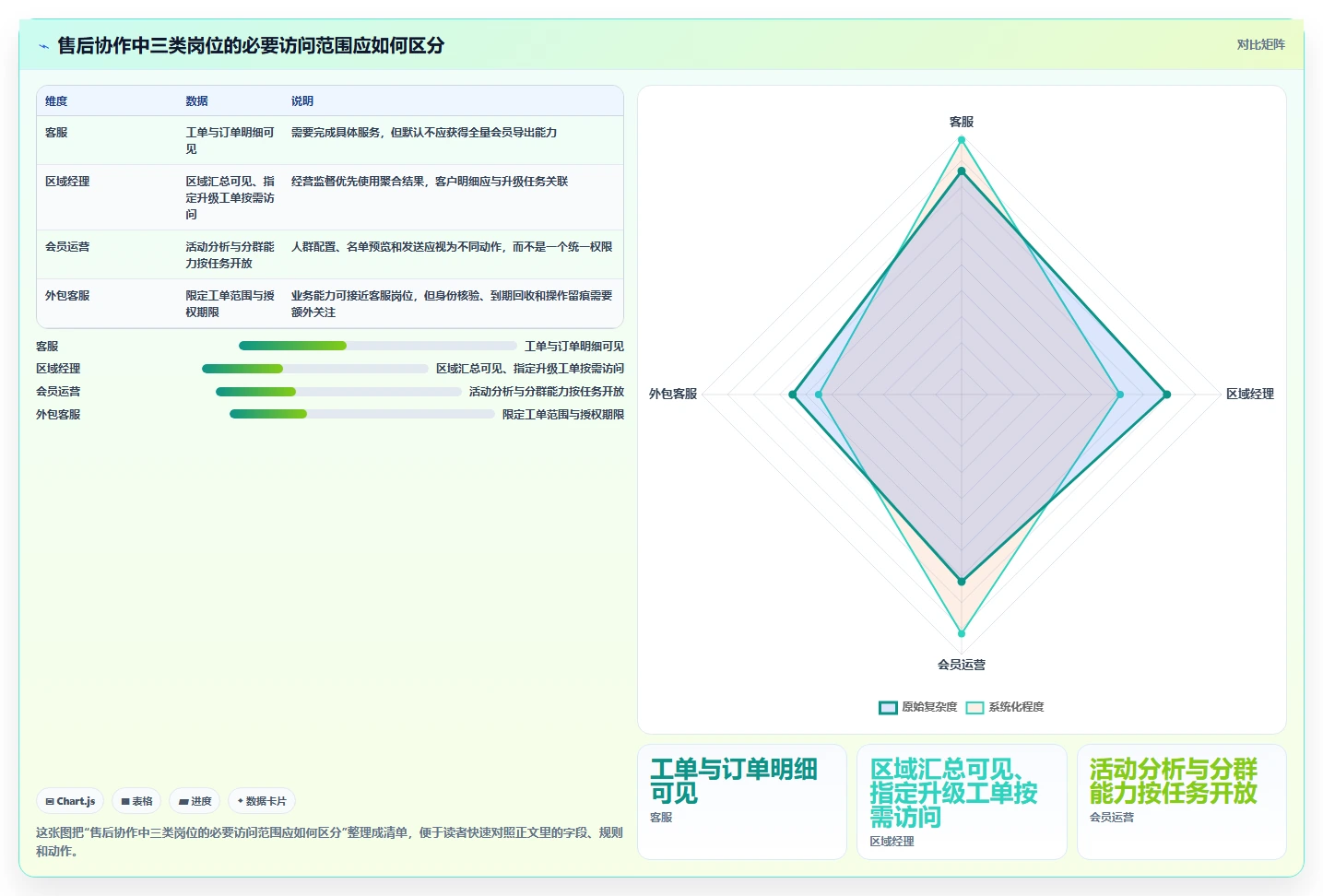Click the 对比矩阵 label in header
Image resolution: width=1323 pixels, height=896 pixels.
(x=1260, y=44)
